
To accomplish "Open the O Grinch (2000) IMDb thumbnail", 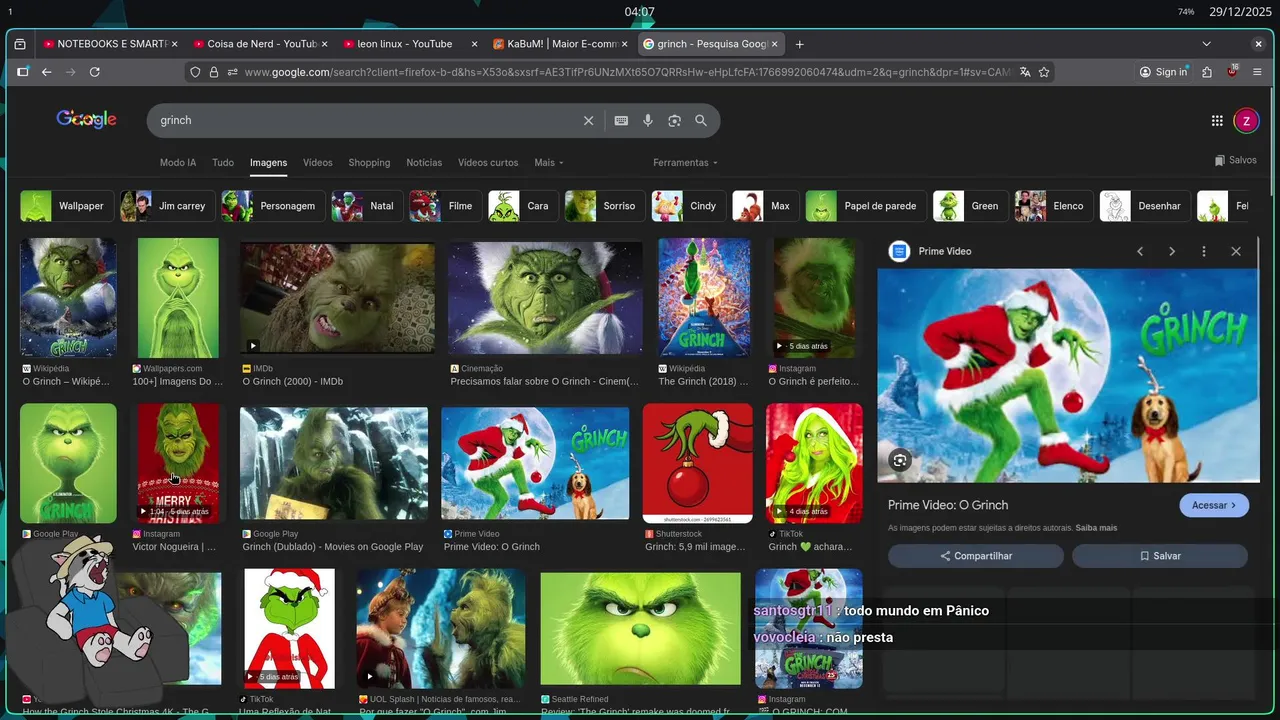I will point(337,298).
